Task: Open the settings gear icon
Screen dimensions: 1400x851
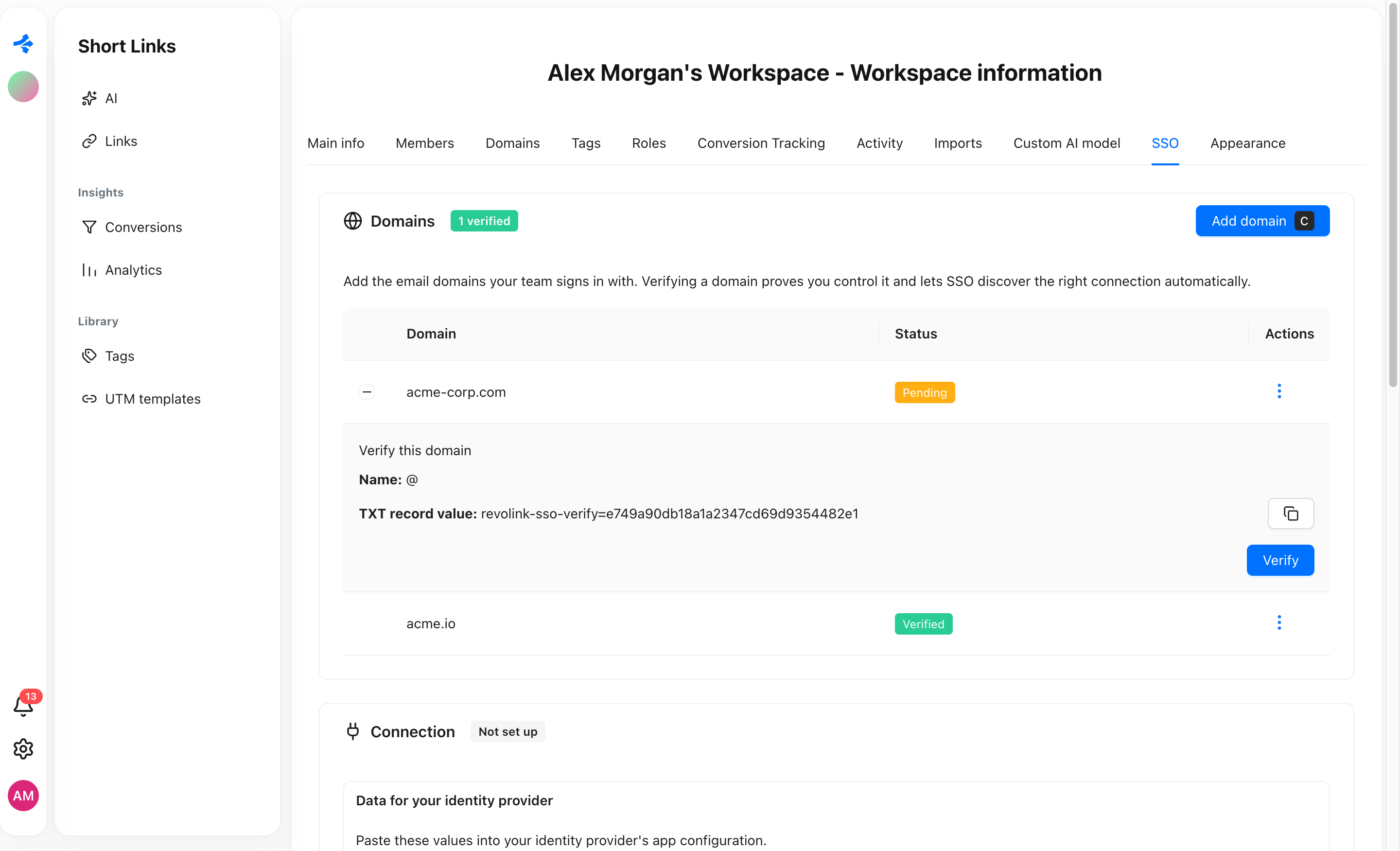Action: click(x=23, y=749)
